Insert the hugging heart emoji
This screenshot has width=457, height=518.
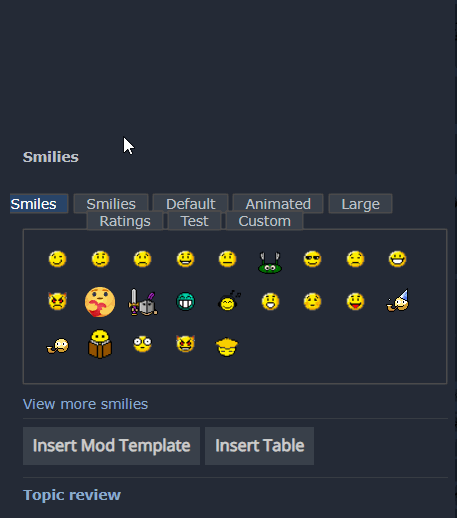100,302
